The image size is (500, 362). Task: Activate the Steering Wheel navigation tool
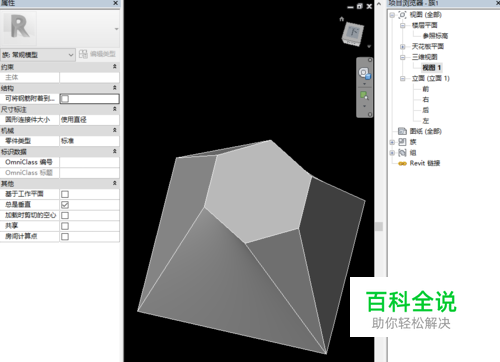coord(364,73)
